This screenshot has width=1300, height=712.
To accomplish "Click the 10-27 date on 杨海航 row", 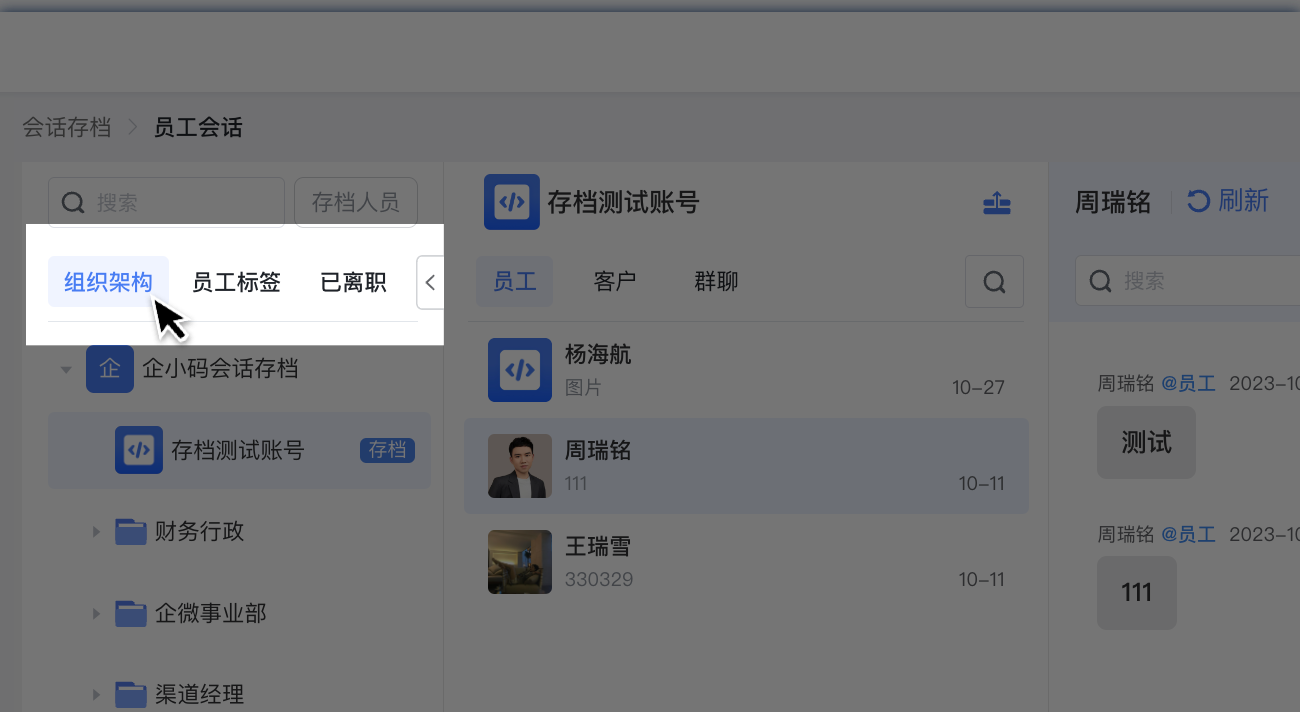I will [978, 387].
